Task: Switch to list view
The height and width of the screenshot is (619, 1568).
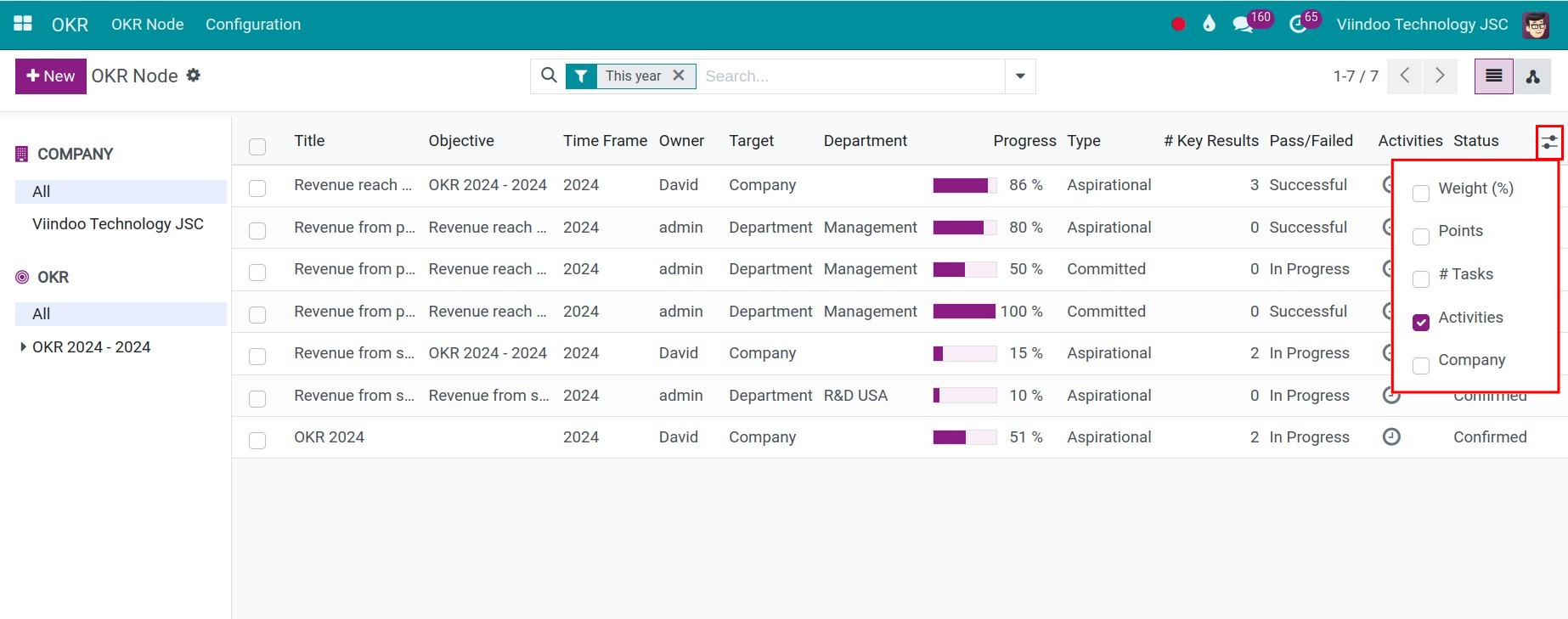Action: tap(1494, 76)
